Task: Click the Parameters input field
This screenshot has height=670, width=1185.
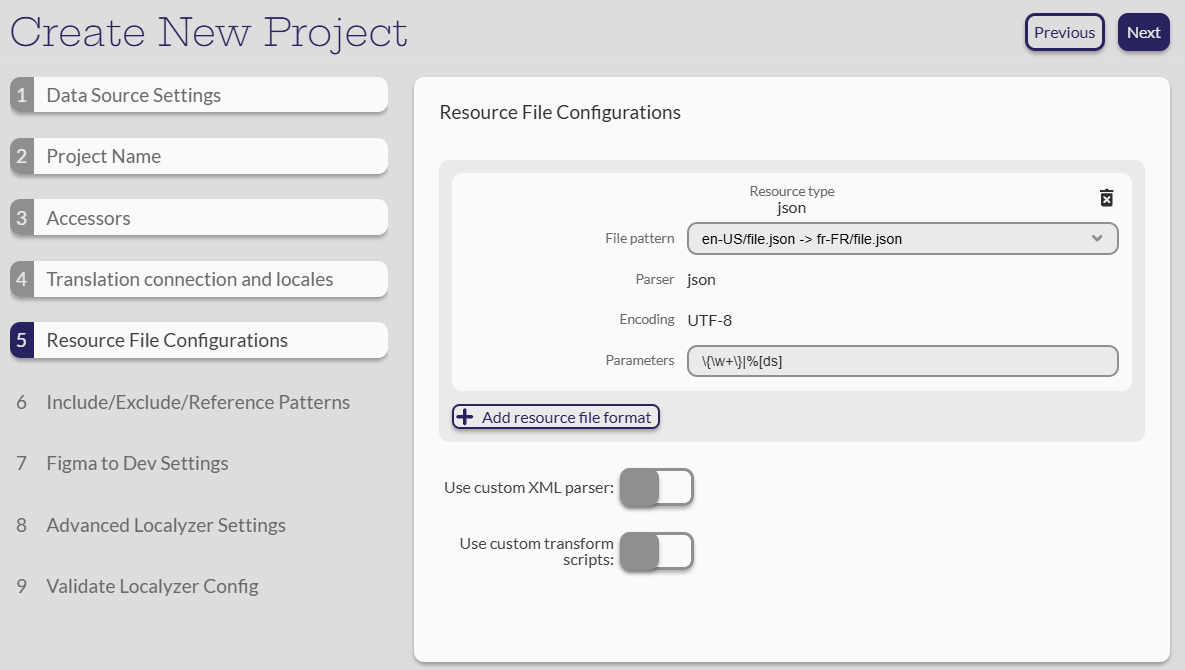Action: tap(902, 361)
